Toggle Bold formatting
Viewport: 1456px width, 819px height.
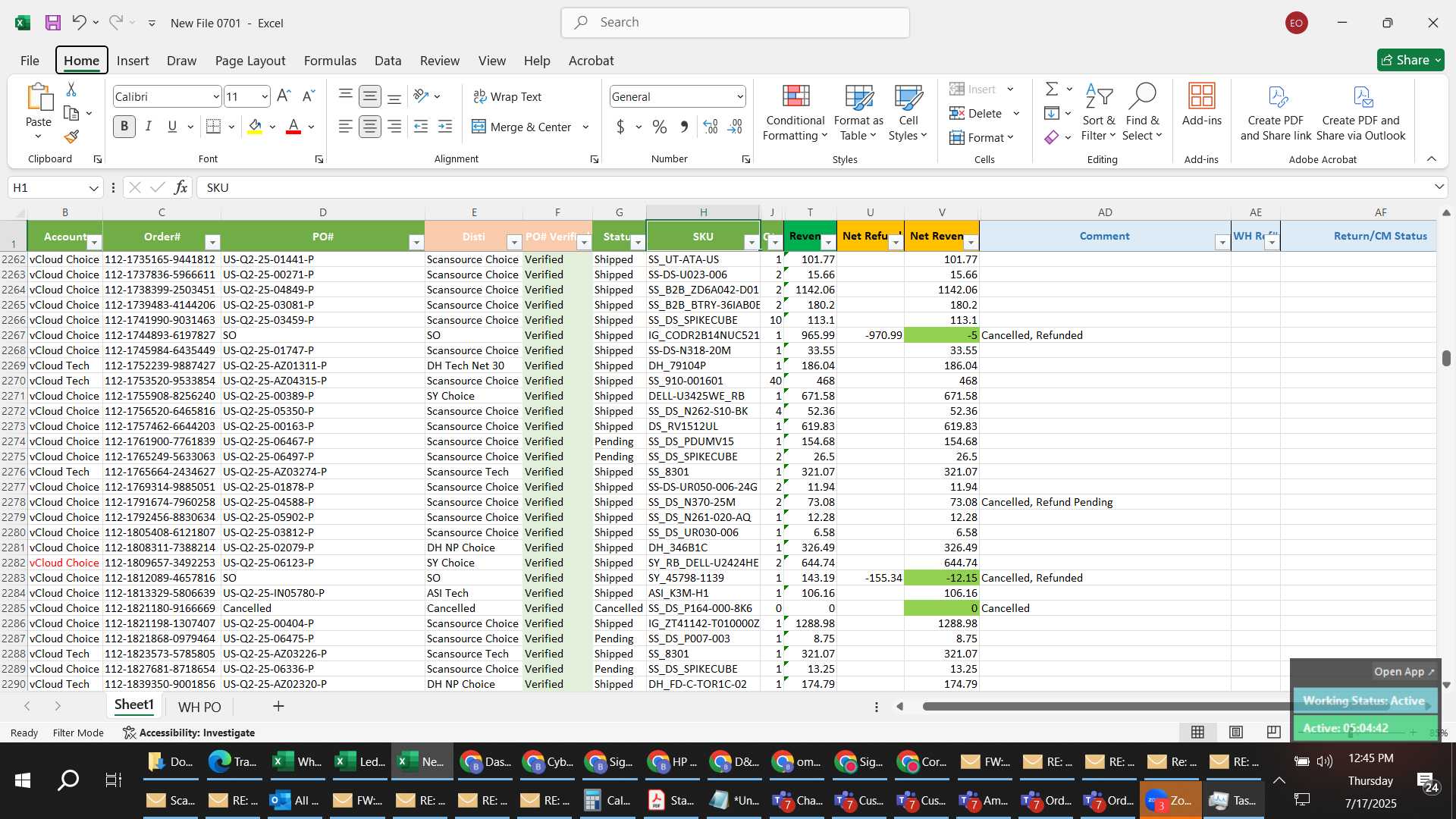[124, 127]
